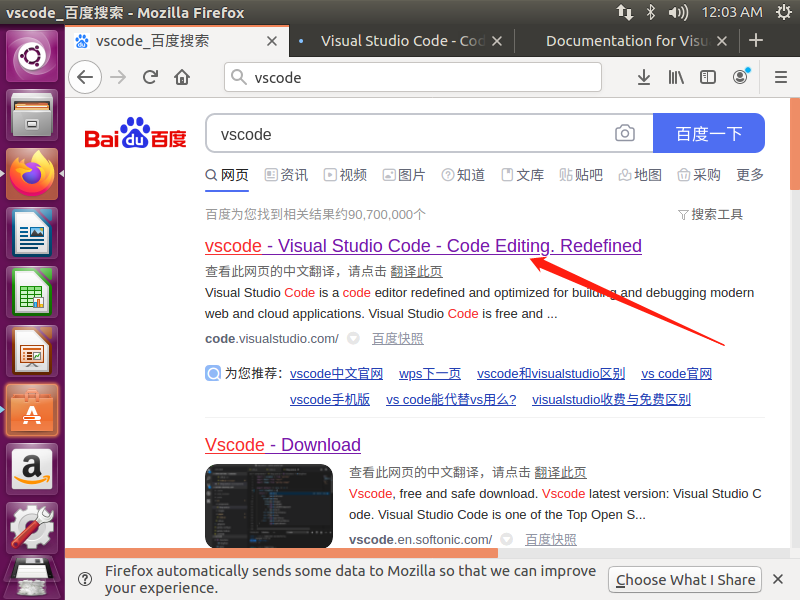Screen dimensions: 800x600
Task: Launch LibreOffice Calc from dock
Action: point(32,293)
